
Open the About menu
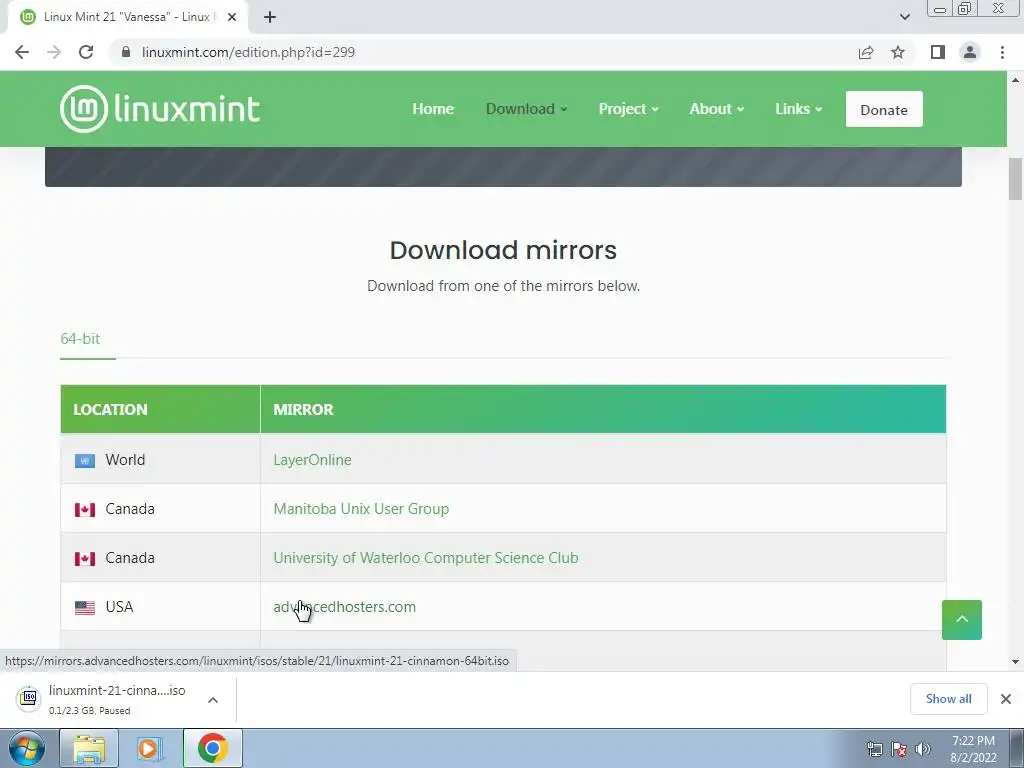tap(716, 109)
